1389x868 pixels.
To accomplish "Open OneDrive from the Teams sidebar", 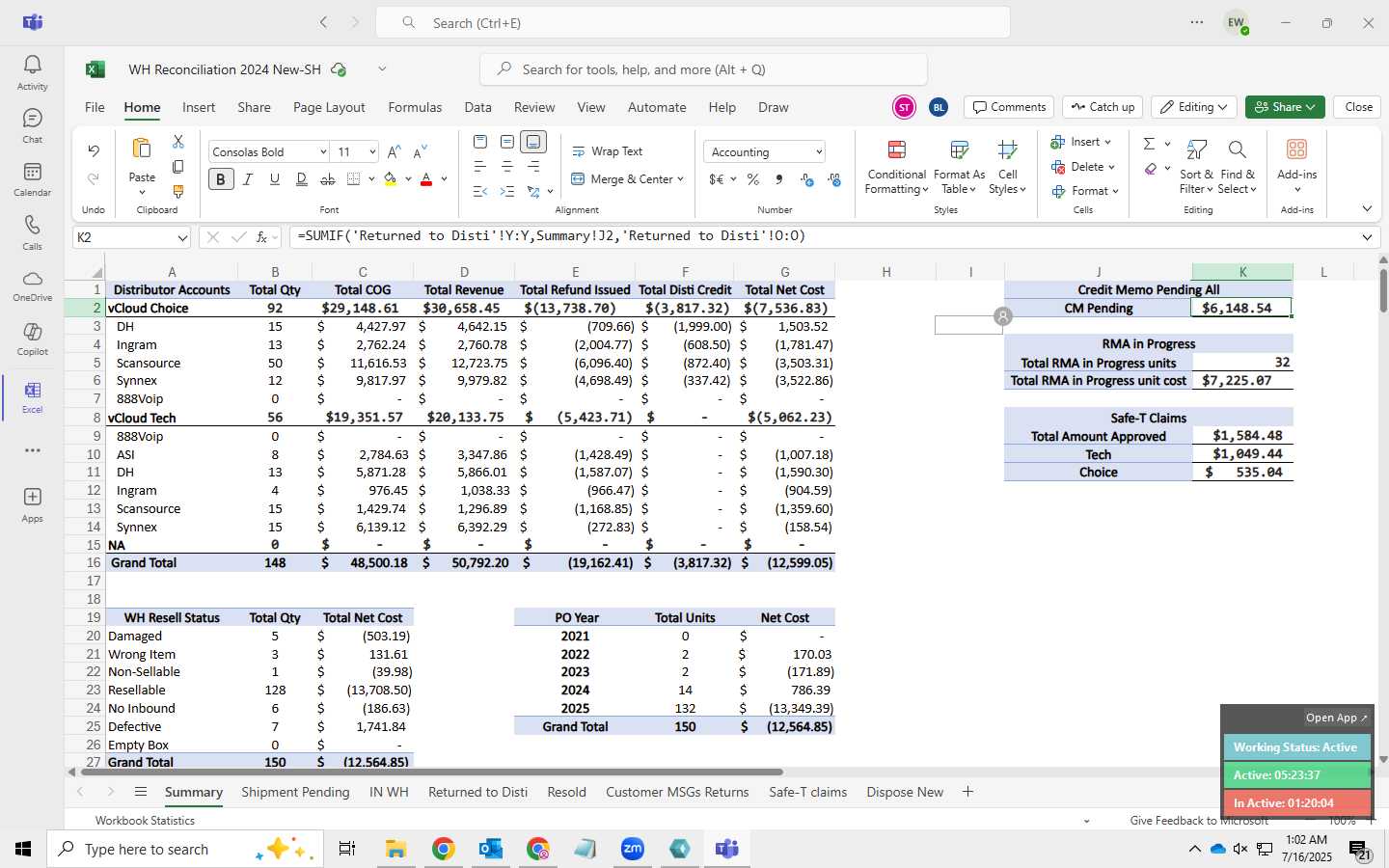I will (32, 285).
